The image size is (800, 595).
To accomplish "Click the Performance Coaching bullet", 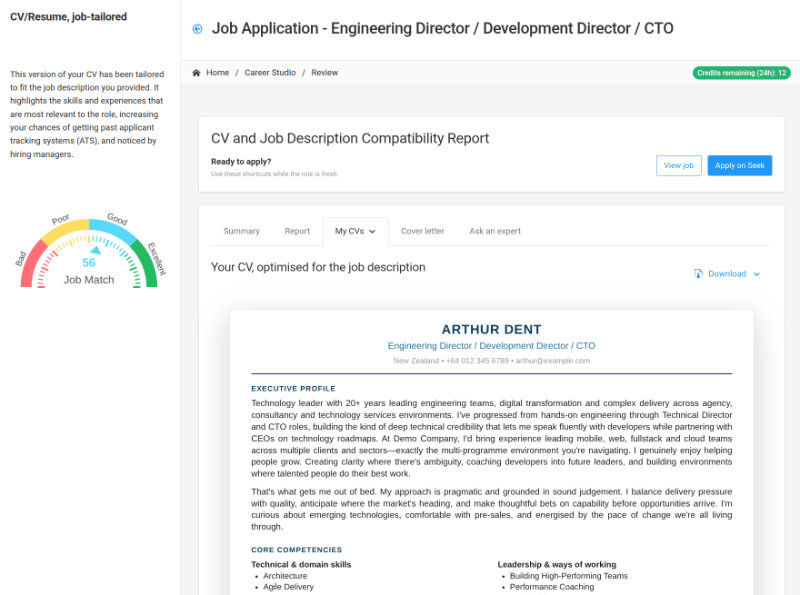I will [x=552, y=587].
